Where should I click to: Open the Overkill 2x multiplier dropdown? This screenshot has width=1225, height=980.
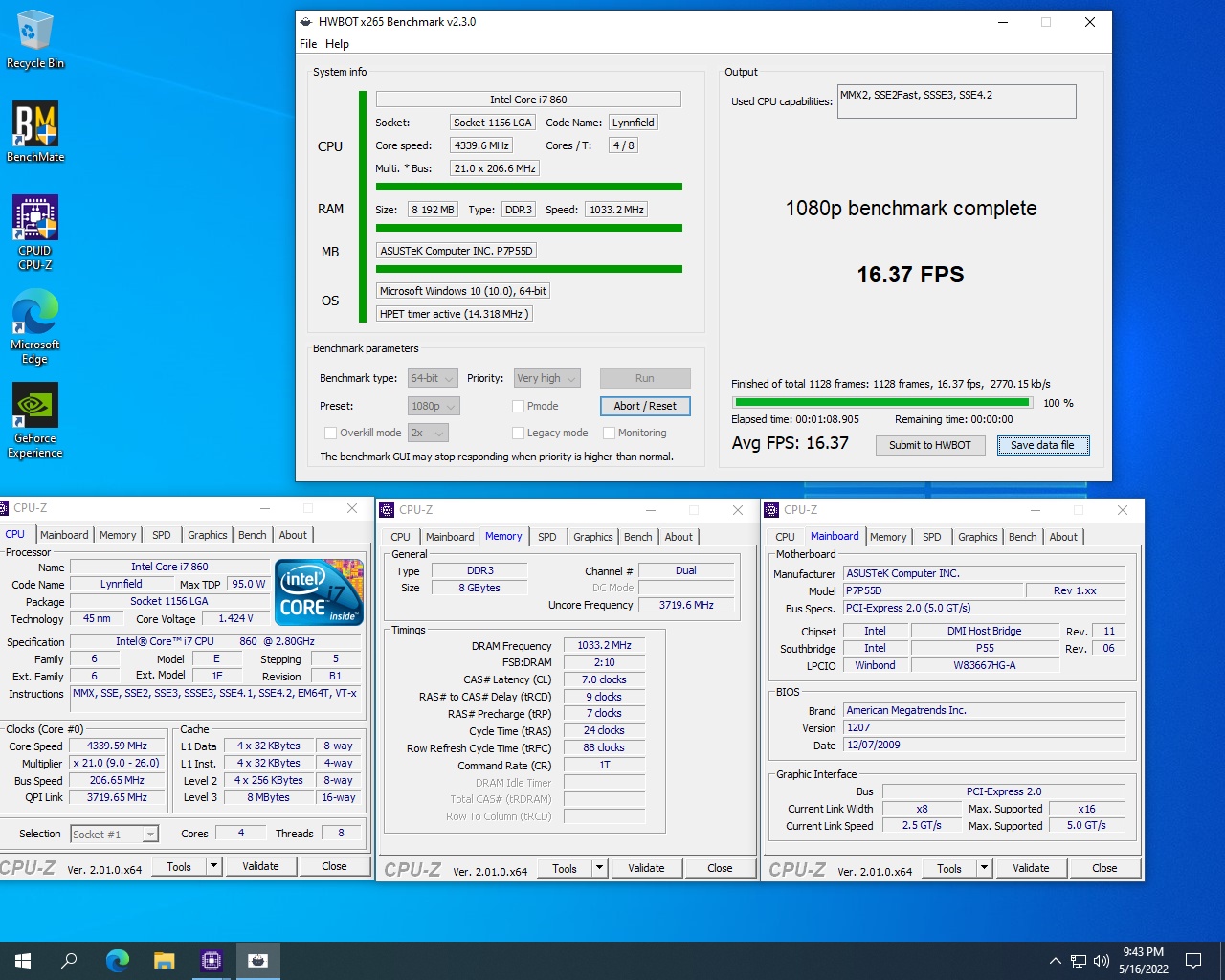428,433
